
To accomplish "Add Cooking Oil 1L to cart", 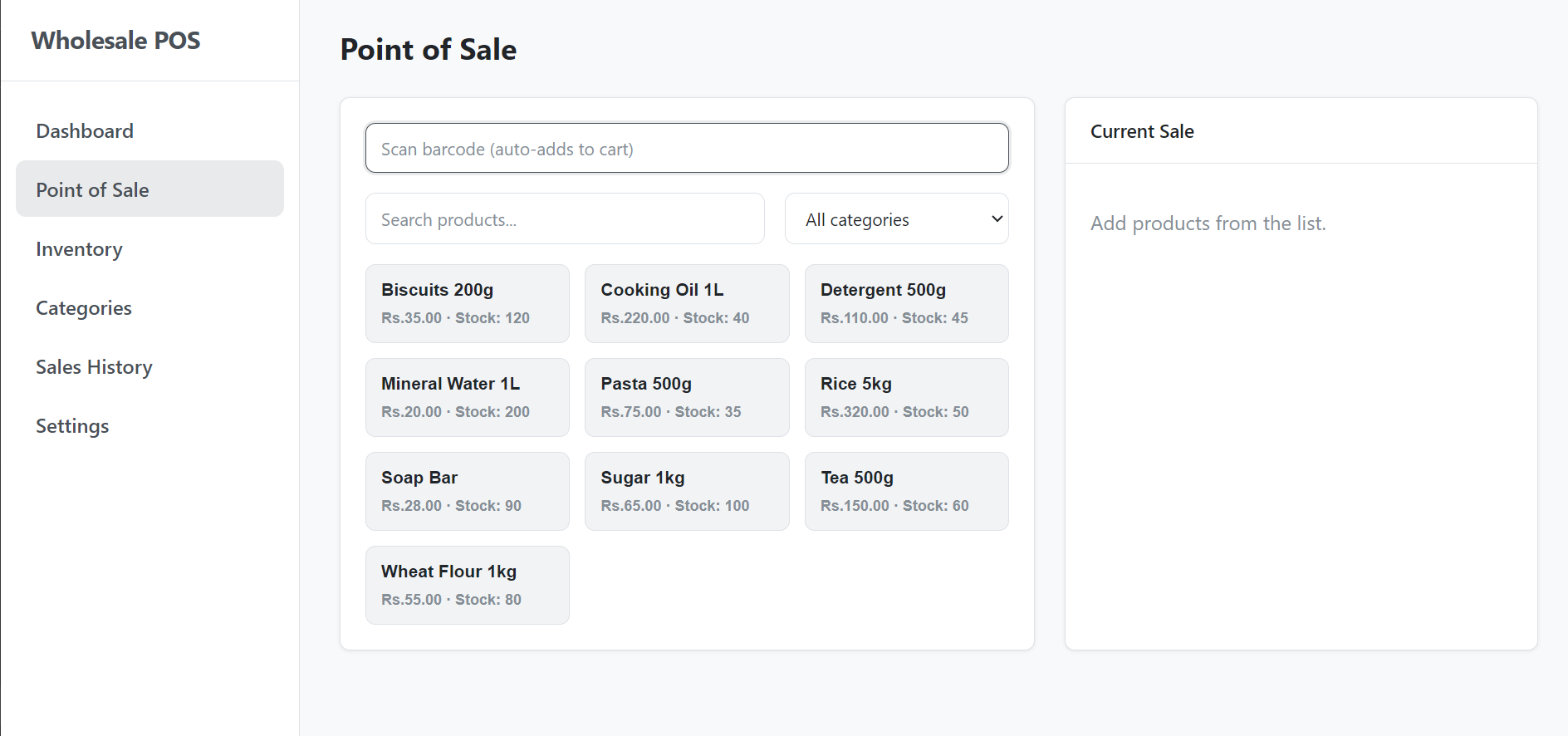I will pos(687,304).
